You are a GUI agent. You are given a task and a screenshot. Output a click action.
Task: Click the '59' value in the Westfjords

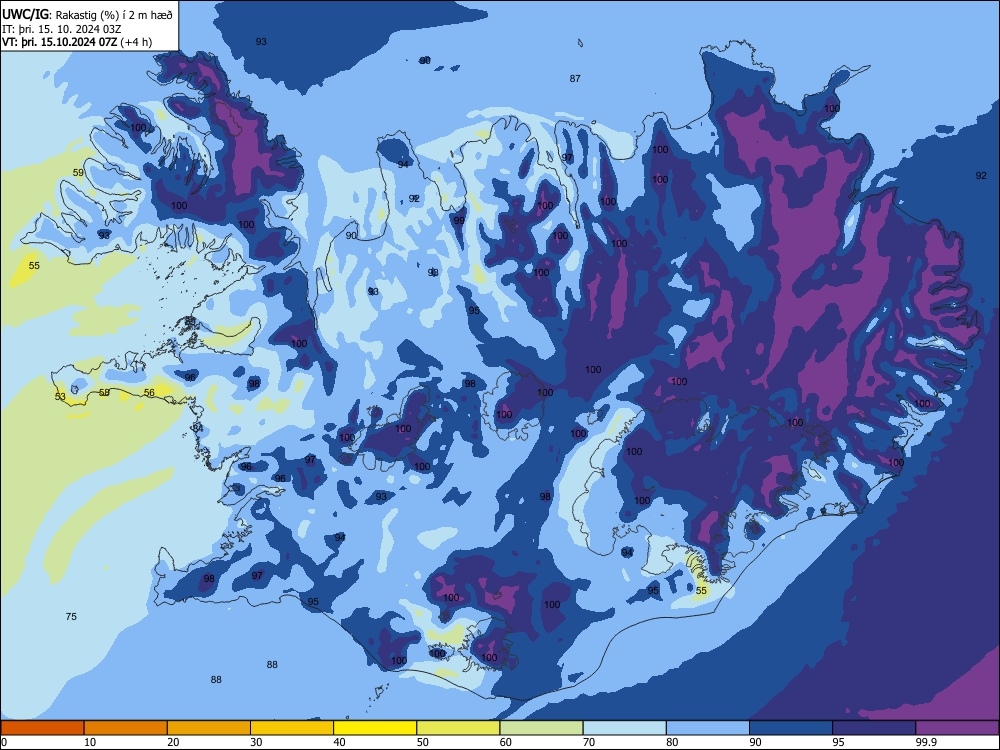pos(78,173)
